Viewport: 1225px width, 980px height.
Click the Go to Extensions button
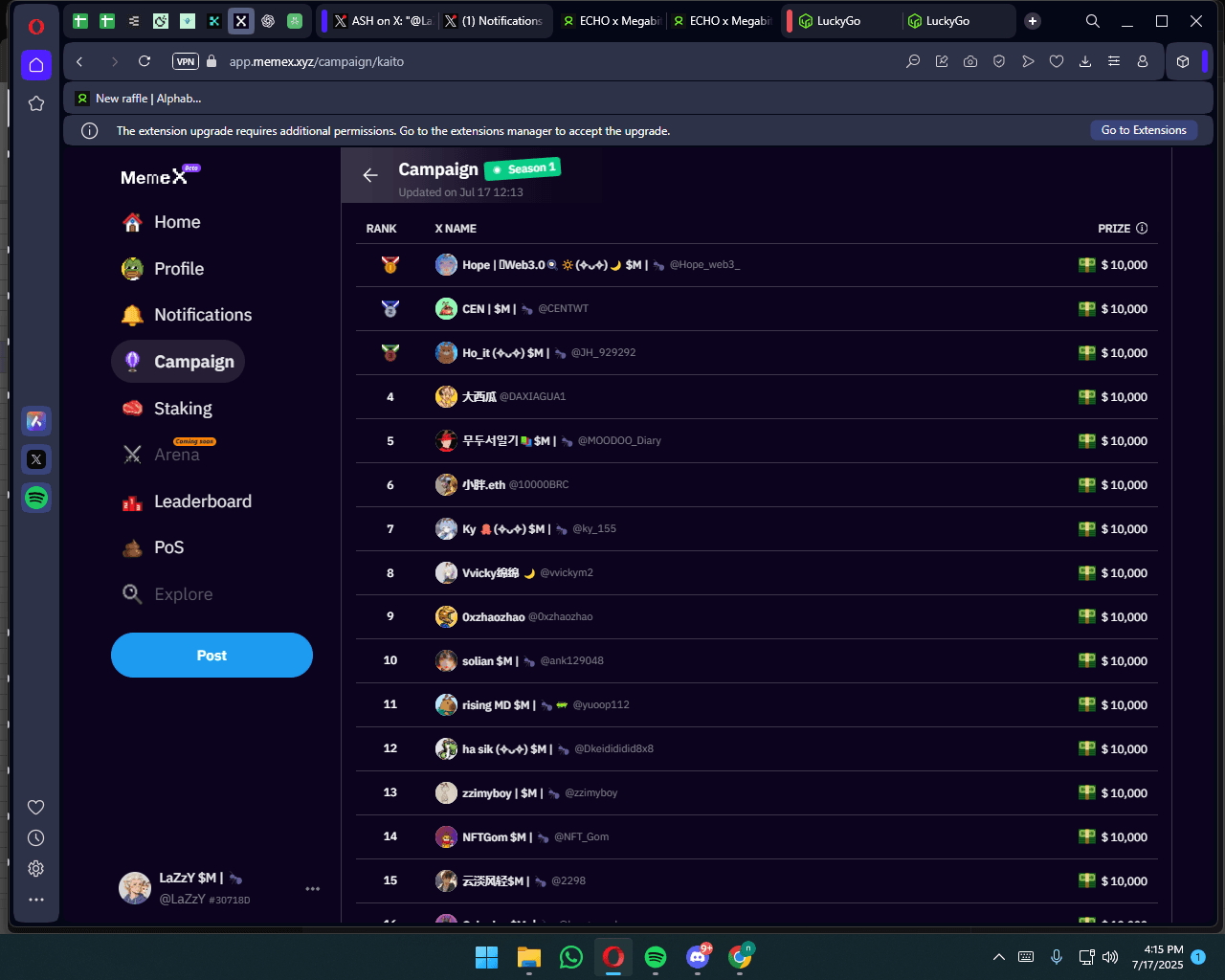click(1143, 130)
